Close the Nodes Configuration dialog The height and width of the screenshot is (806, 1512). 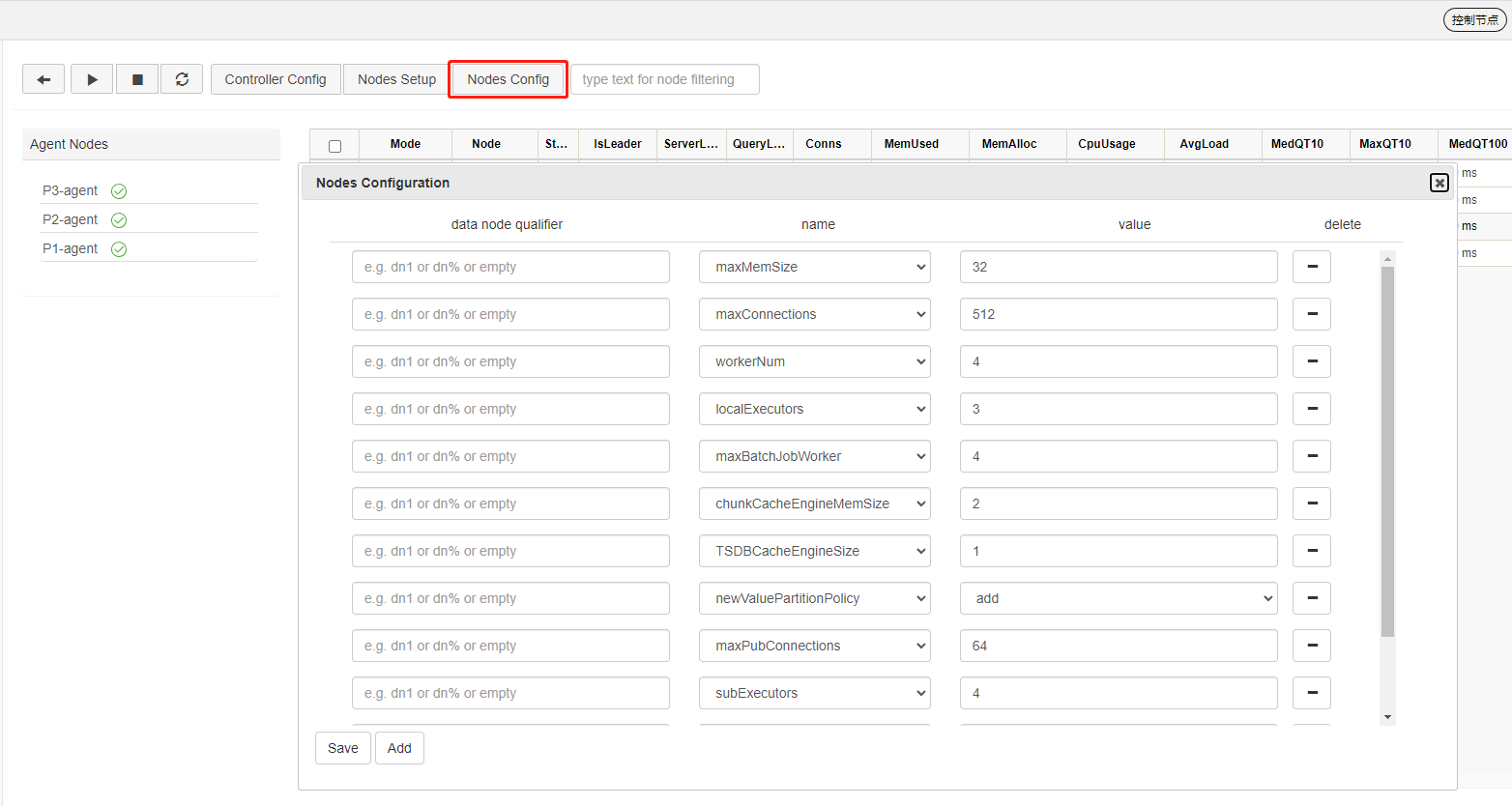click(x=1439, y=183)
